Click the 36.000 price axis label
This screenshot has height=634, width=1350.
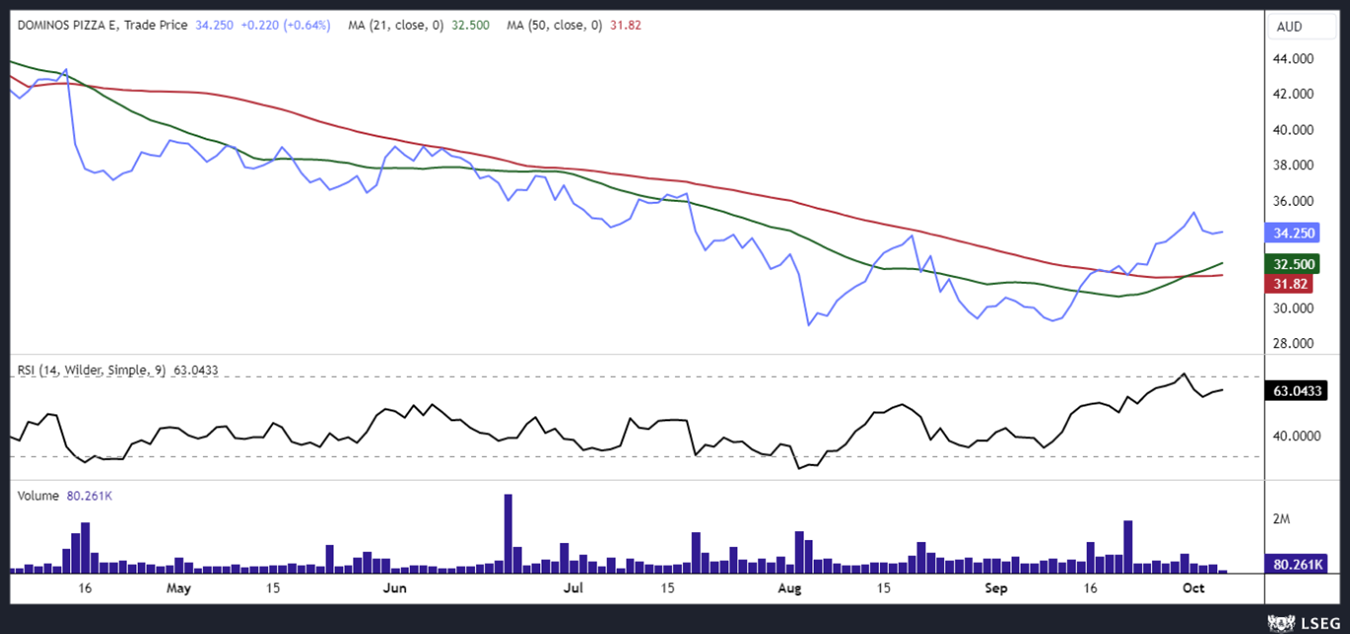point(1293,201)
